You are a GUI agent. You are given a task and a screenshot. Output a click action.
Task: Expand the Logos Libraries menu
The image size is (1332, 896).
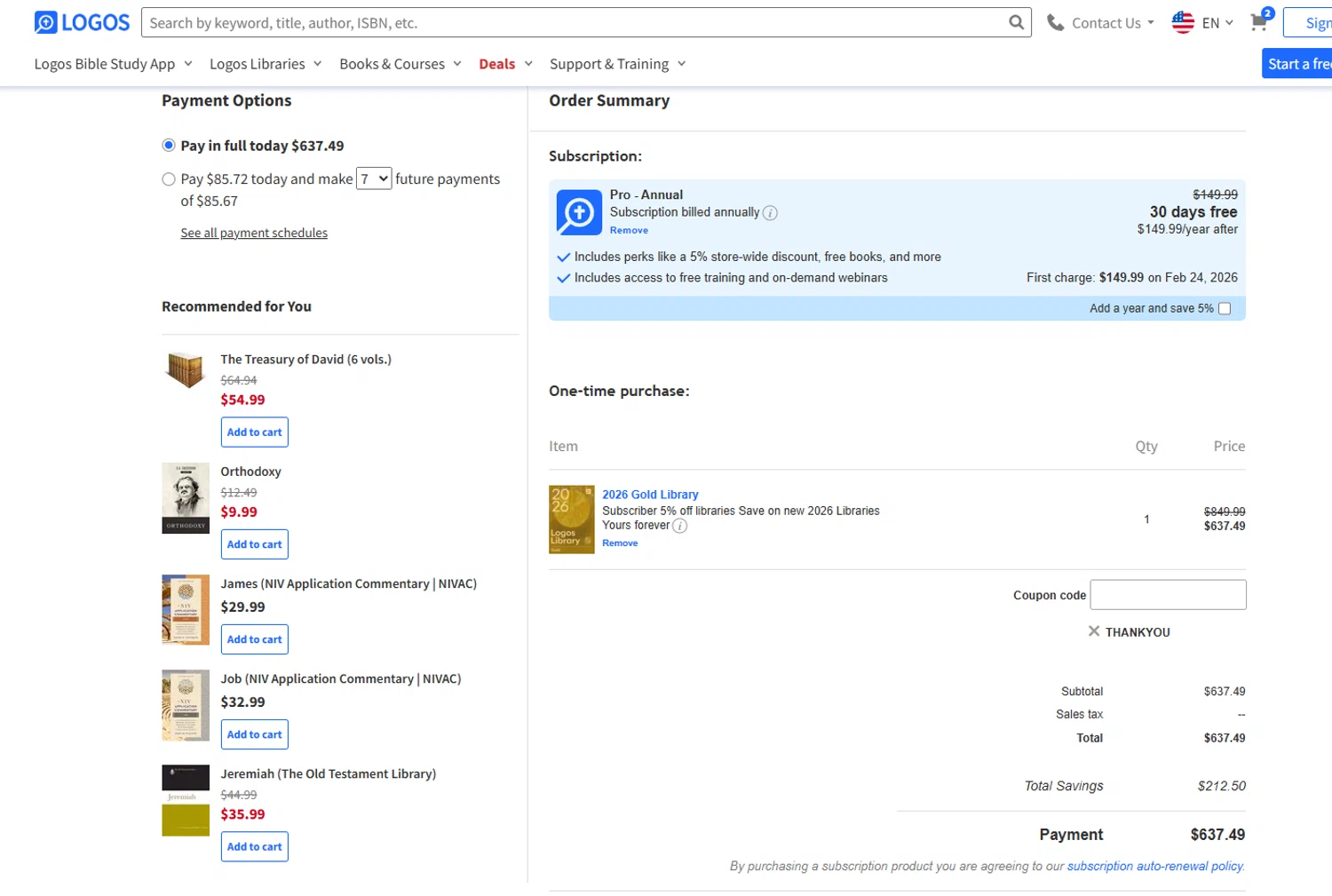(265, 64)
